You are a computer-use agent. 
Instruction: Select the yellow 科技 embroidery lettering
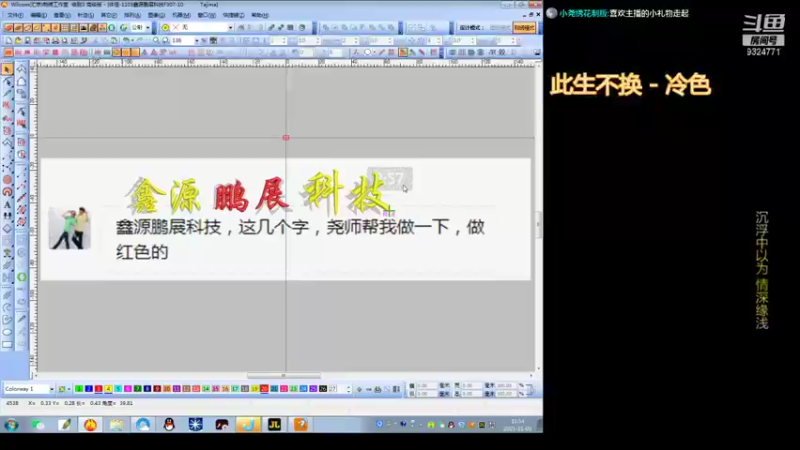(x=347, y=193)
